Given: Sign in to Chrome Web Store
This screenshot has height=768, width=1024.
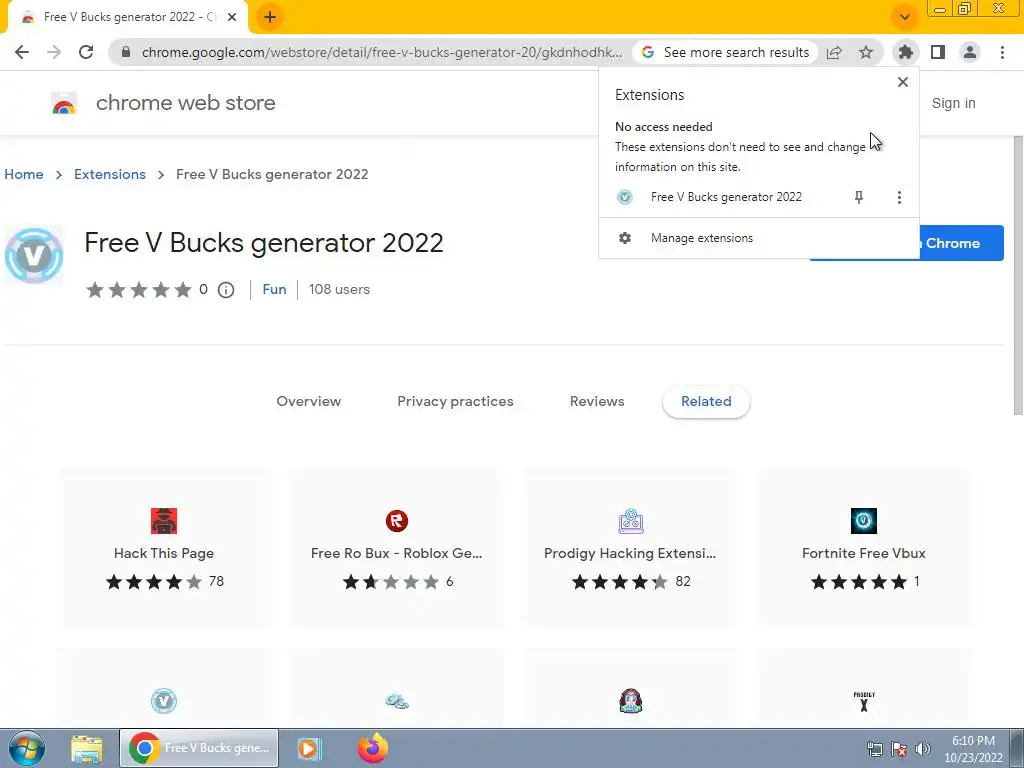Looking at the screenshot, I should tap(953, 103).
